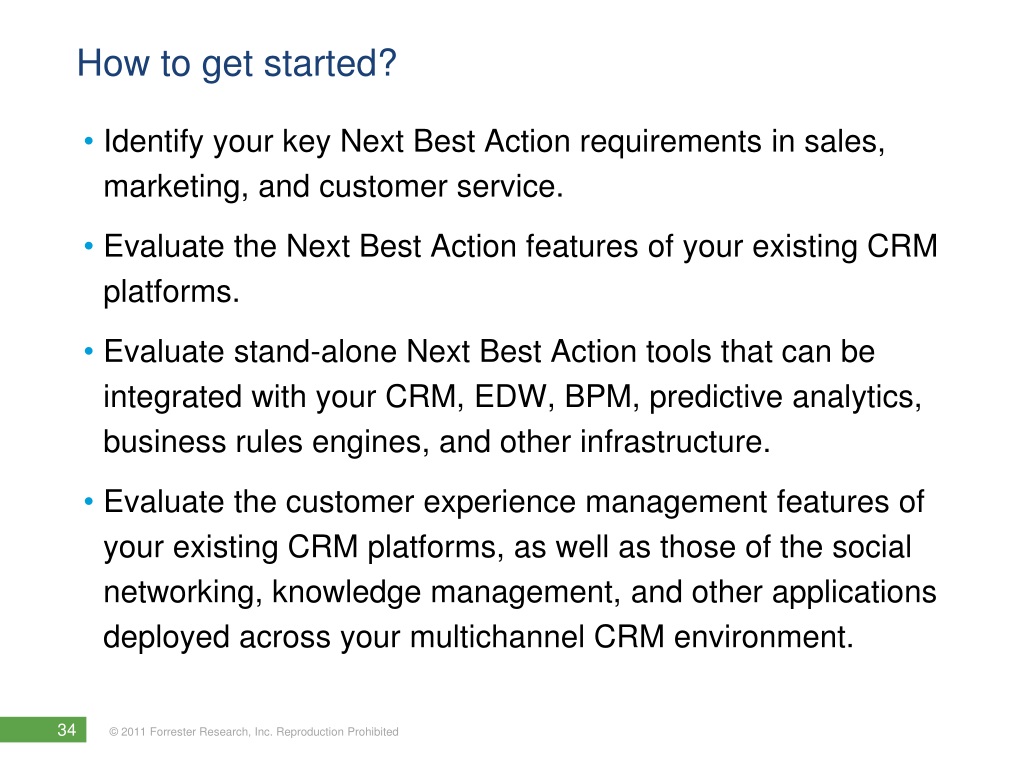This screenshot has height=768, width=1024.
Task: Click the bullet dot before "Evaluate the customer experience"
Action: point(90,502)
